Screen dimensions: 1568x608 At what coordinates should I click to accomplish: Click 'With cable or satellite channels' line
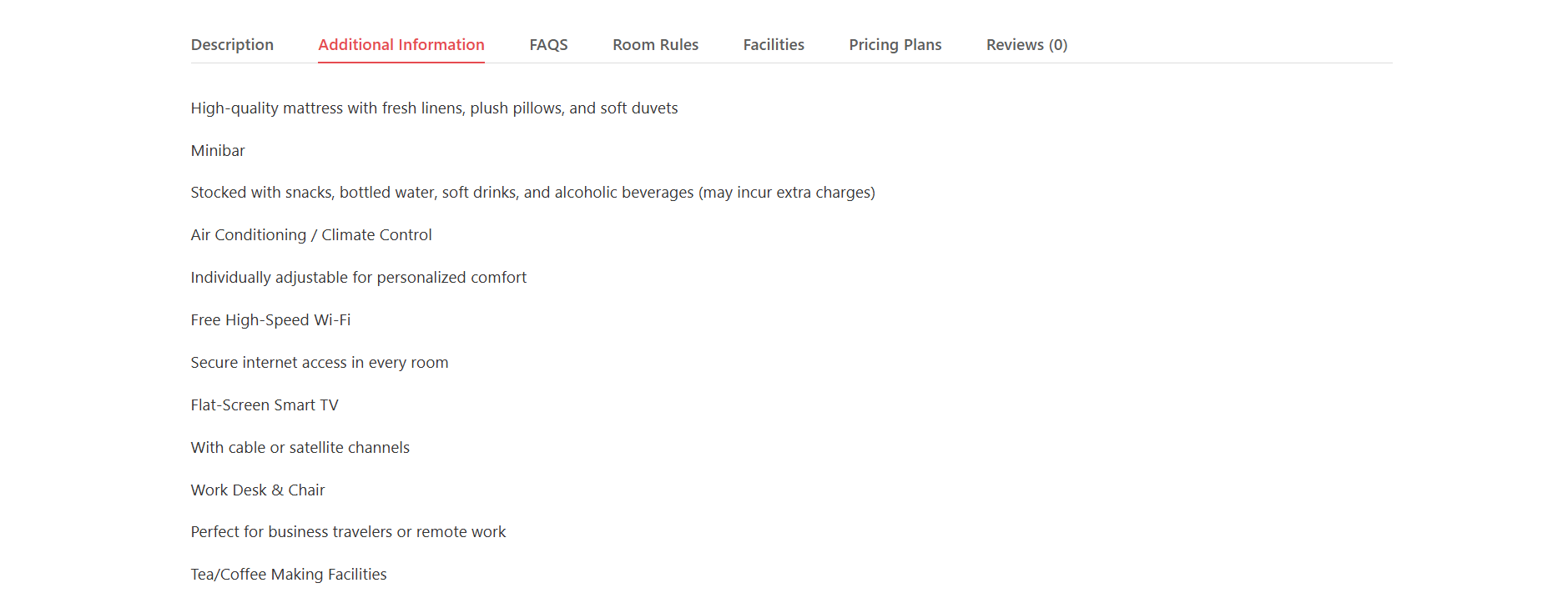300,448
